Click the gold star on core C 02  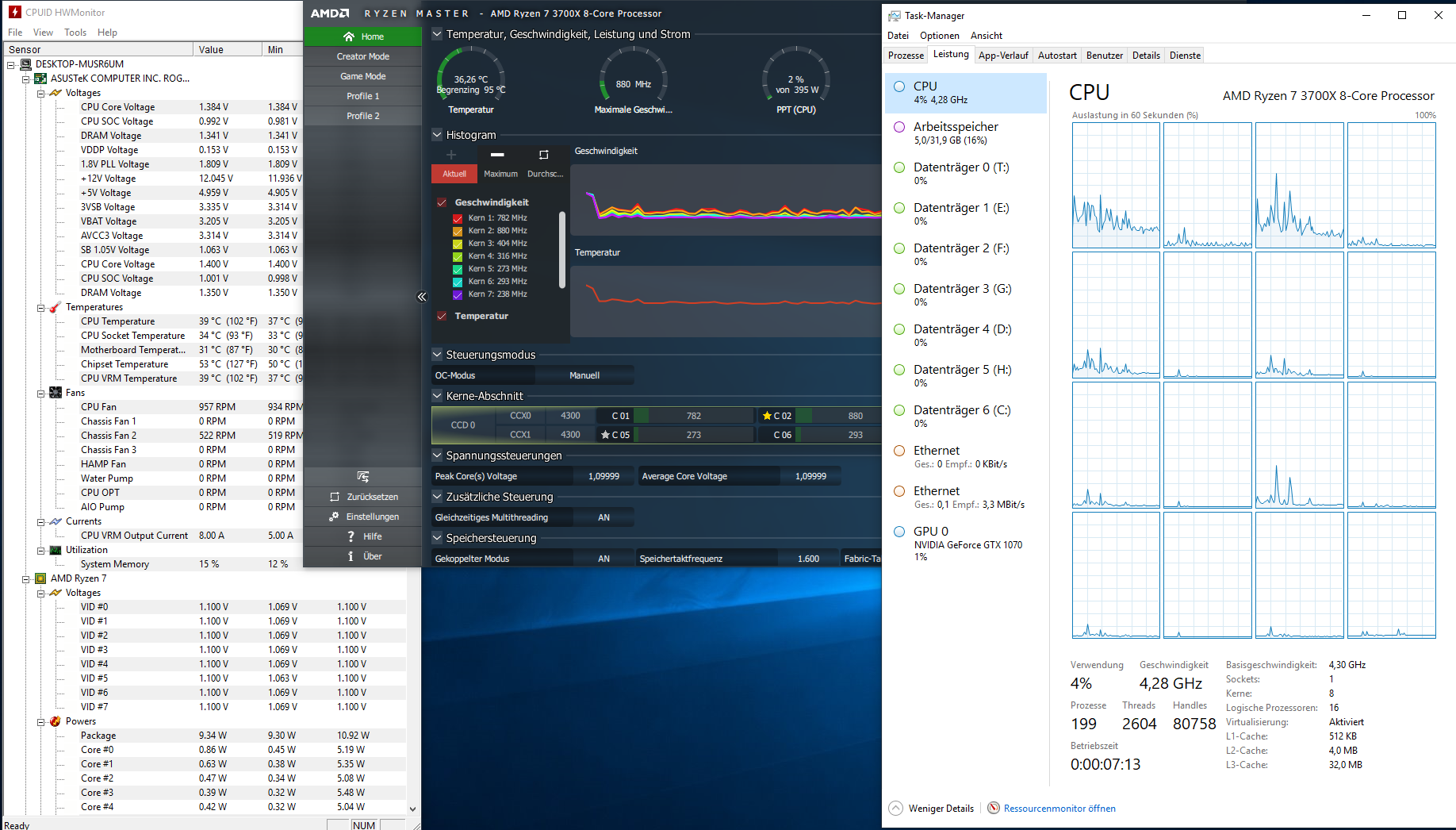tap(767, 416)
